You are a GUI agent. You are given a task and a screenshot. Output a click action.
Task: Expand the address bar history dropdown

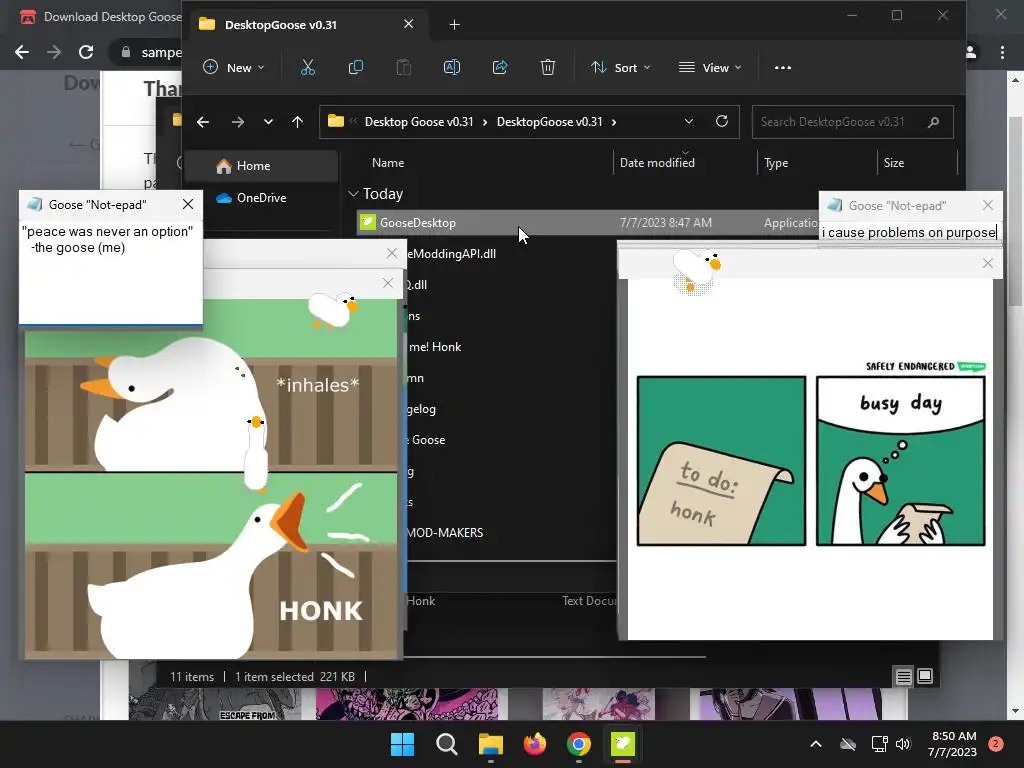click(688, 121)
